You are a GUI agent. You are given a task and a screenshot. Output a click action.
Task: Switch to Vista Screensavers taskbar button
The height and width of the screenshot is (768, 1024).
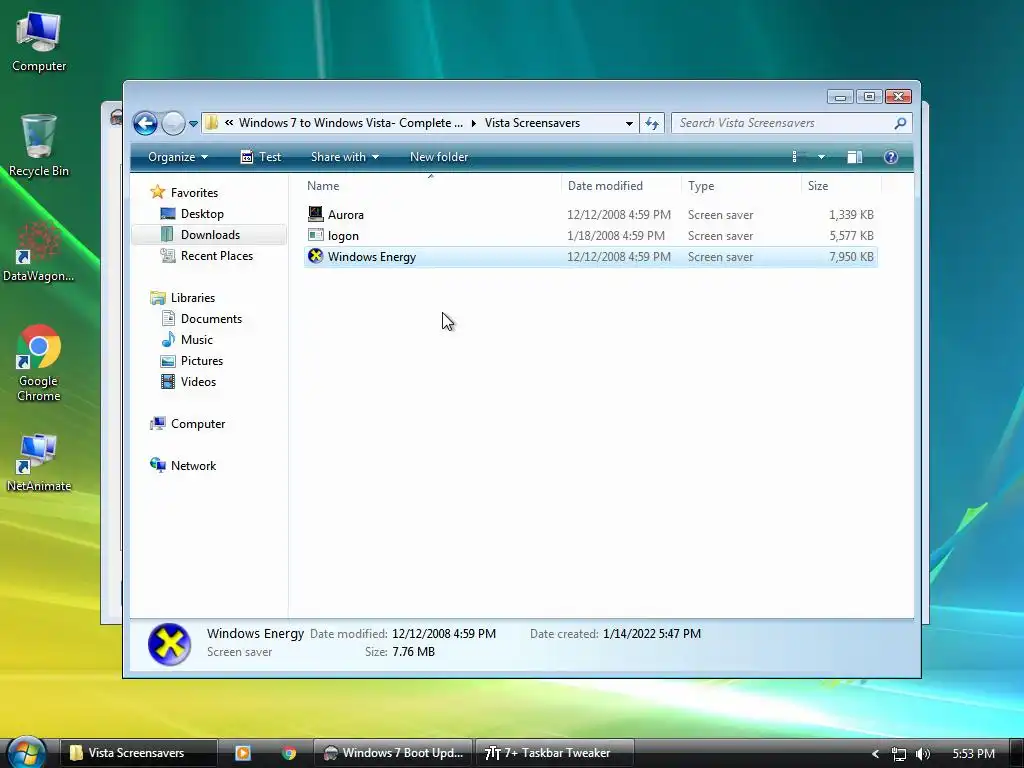pos(138,753)
